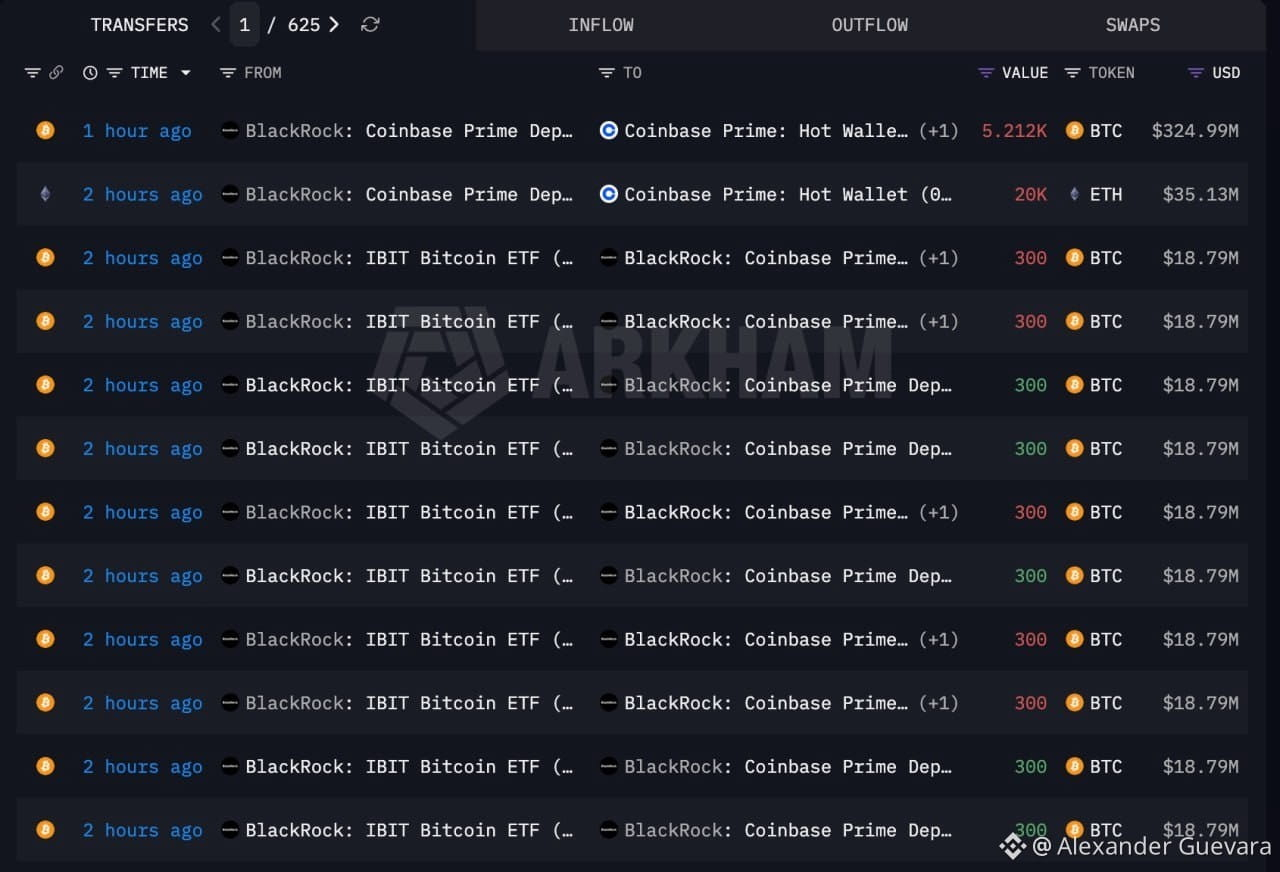Click the TO column header label
The width and height of the screenshot is (1280, 872).
(x=633, y=73)
